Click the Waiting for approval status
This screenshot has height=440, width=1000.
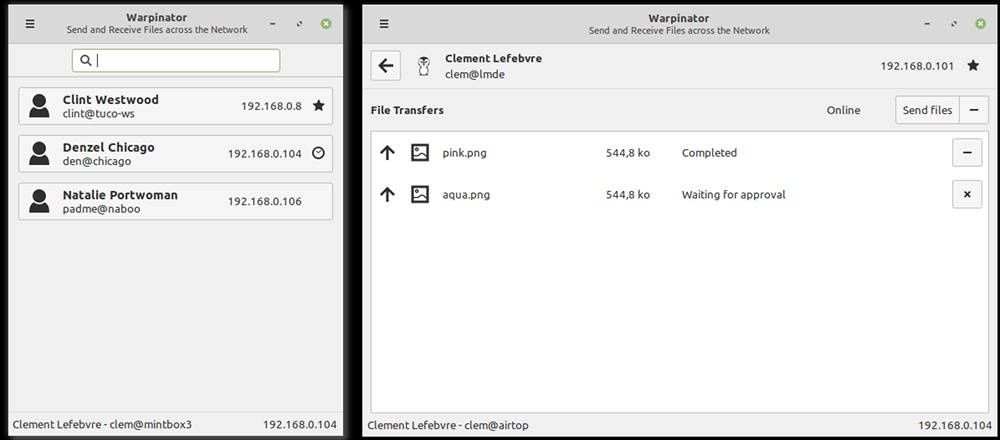pos(733,194)
